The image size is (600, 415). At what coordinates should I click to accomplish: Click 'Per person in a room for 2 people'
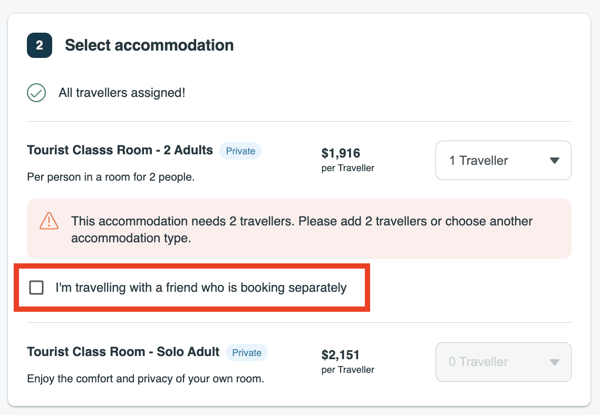coord(111,177)
